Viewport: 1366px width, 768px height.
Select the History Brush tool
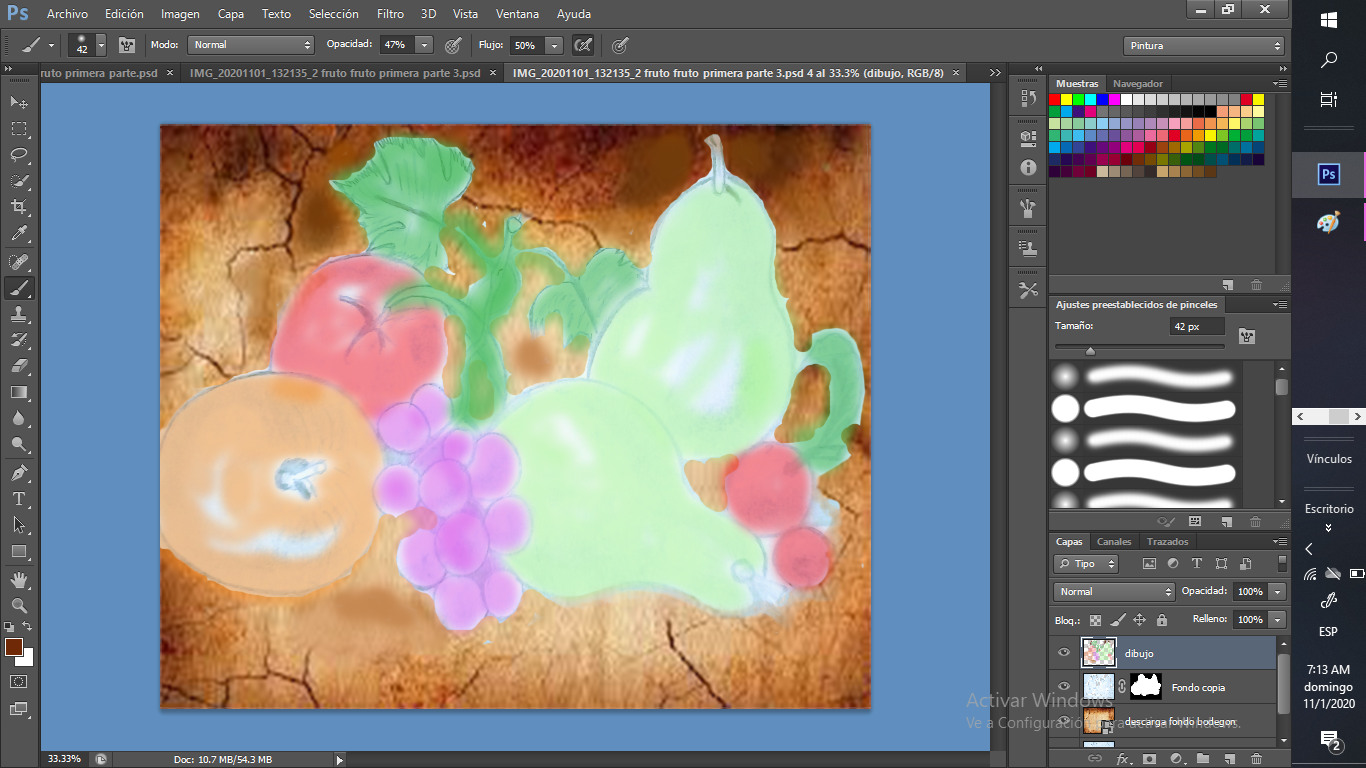(x=19, y=340)
